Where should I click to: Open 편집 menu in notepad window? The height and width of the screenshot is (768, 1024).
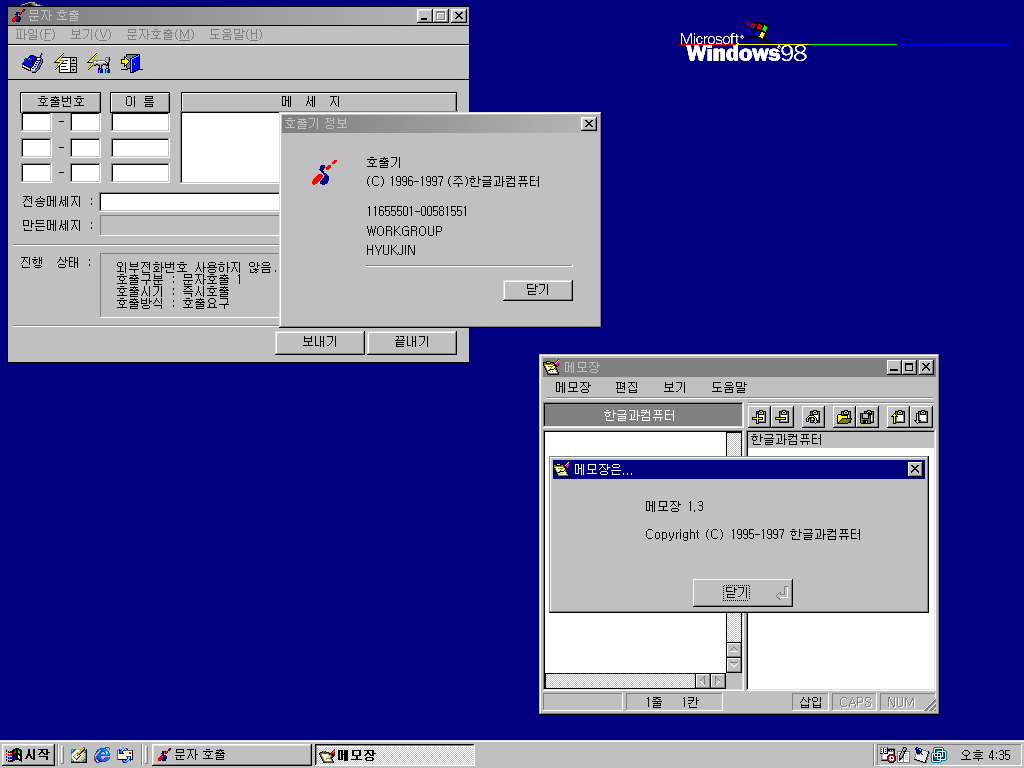click(626, 387)
